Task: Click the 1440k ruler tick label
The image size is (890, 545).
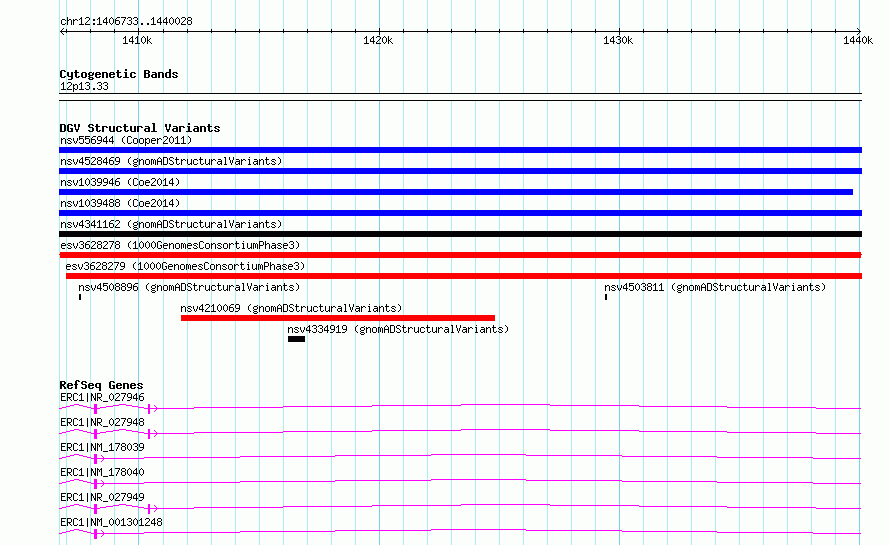Action: tap(858, 40)
